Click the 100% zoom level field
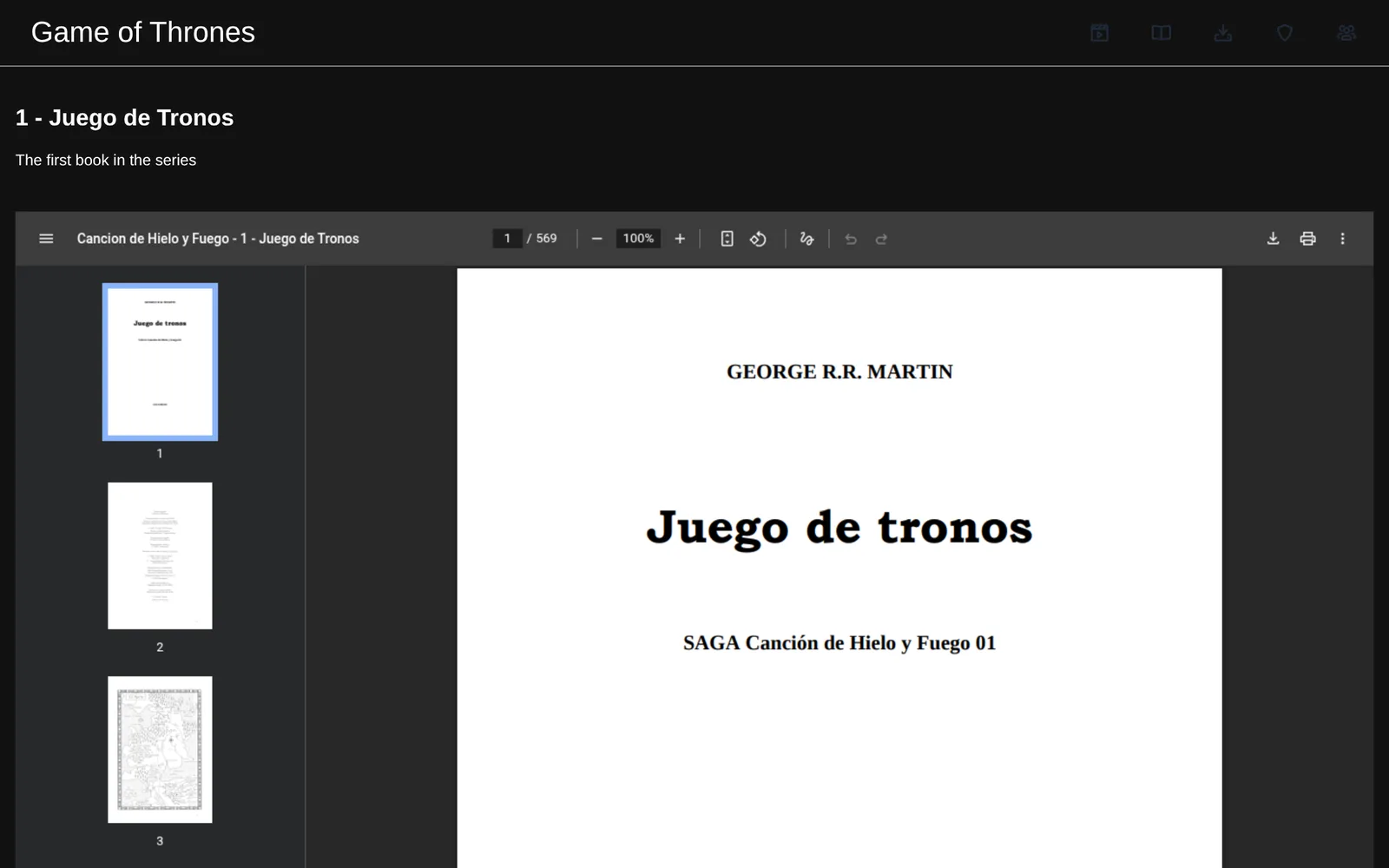 click(x=638, y=239)
